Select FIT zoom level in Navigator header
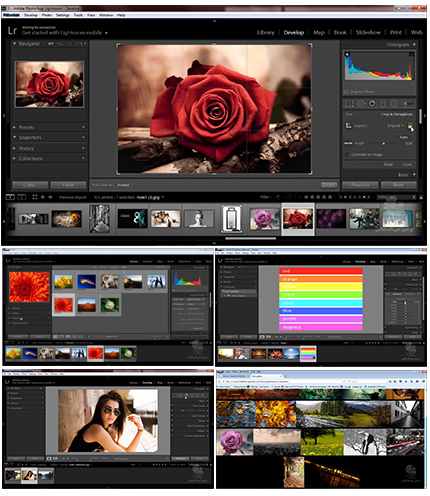Screen dimensions: 430x496 tap(51, 44)
